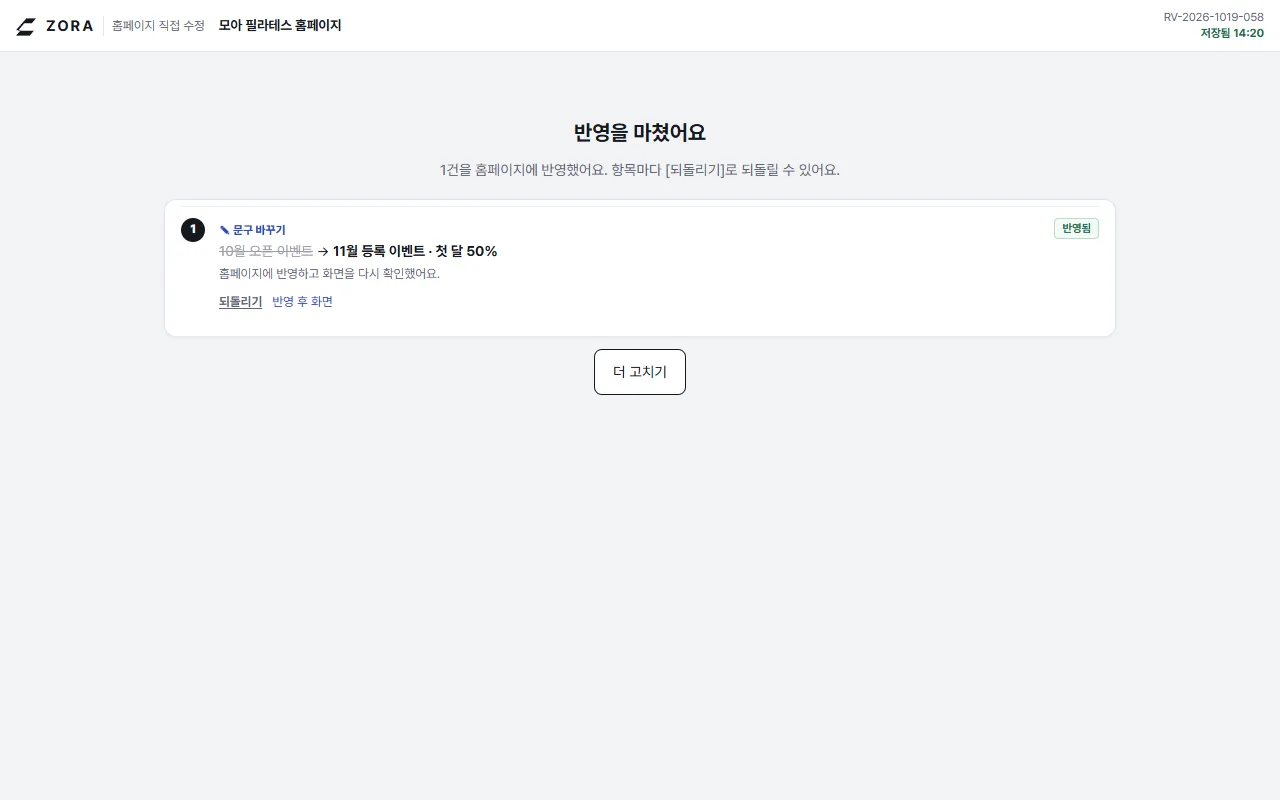The height and width of the screenshot is (800, 1280).
Task: Click the note 홈페이지에 반영하고 화면을 다시 확인했어요
Action: (x=329, y=273)
